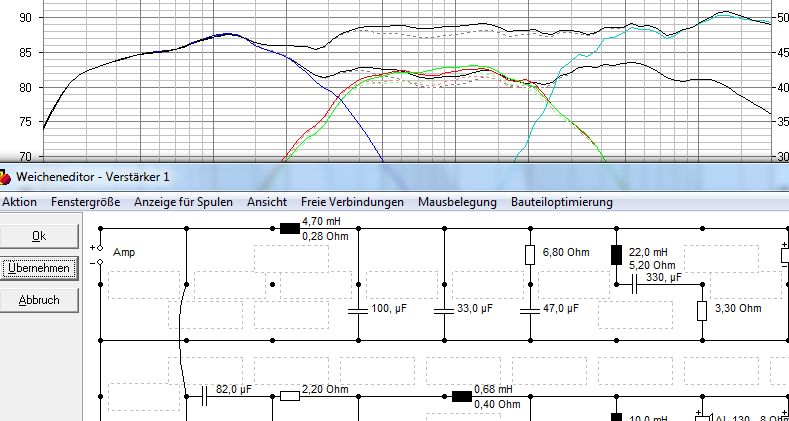This screenshot has height=421, width=789.
Task: Click the Übernehmen button
Action: click(39, 268)
